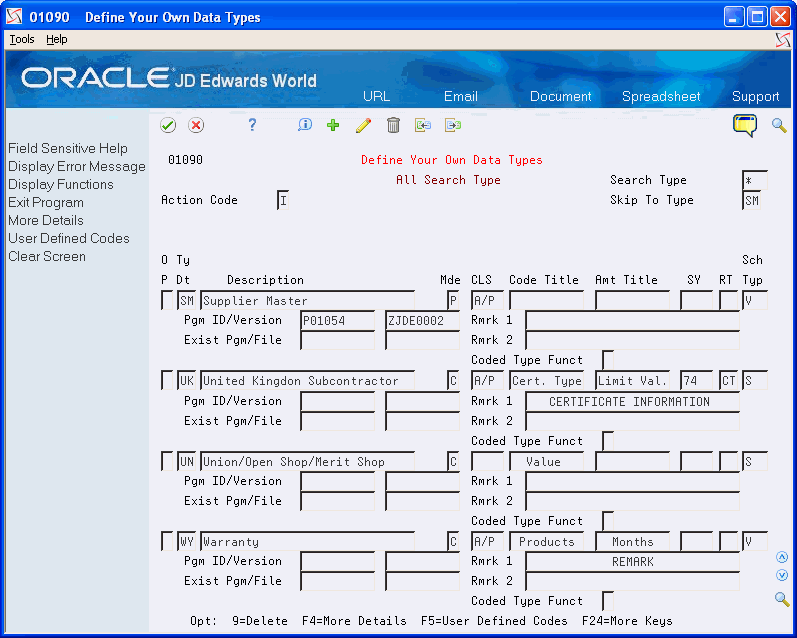This screenshot has height=638, width=797.
Task: Click the CLS A/P field of Warranty row
Action: click(x=487, y=541)
